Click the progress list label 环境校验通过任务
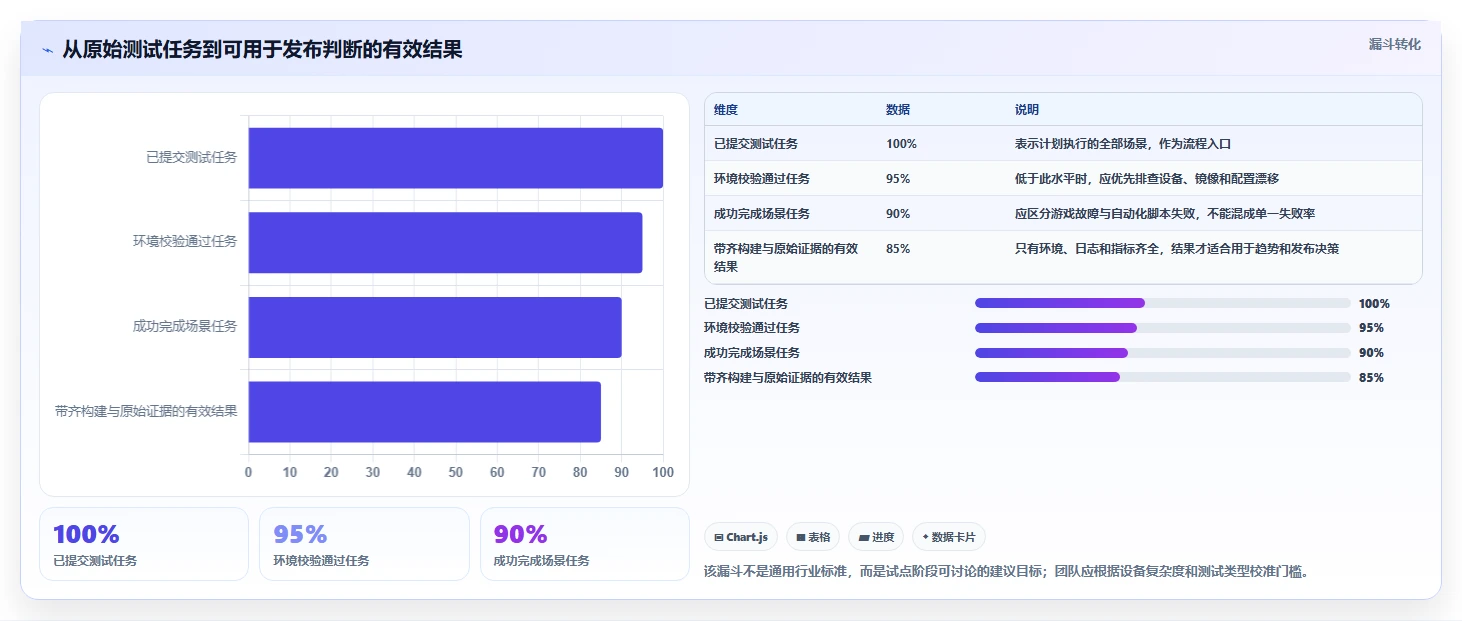 pyautogui.click(x=752, y=328)
